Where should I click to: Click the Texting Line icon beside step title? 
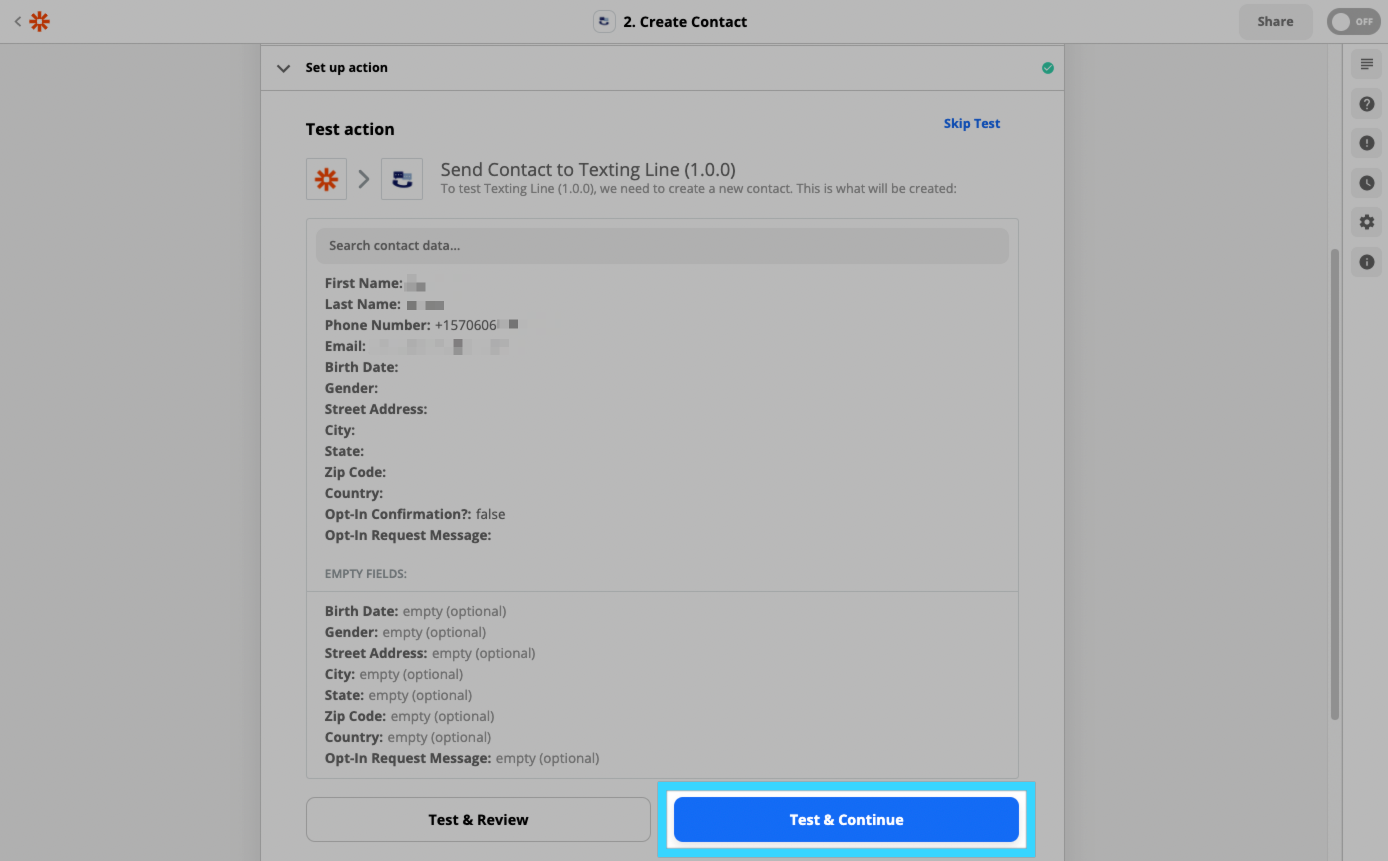(x=604, y=21)
